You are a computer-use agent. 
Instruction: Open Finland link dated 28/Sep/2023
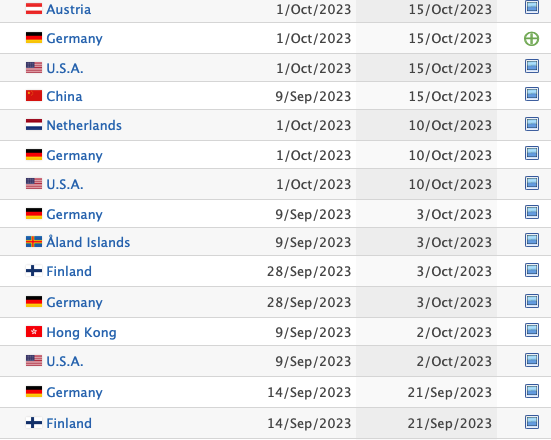[69, 271]
